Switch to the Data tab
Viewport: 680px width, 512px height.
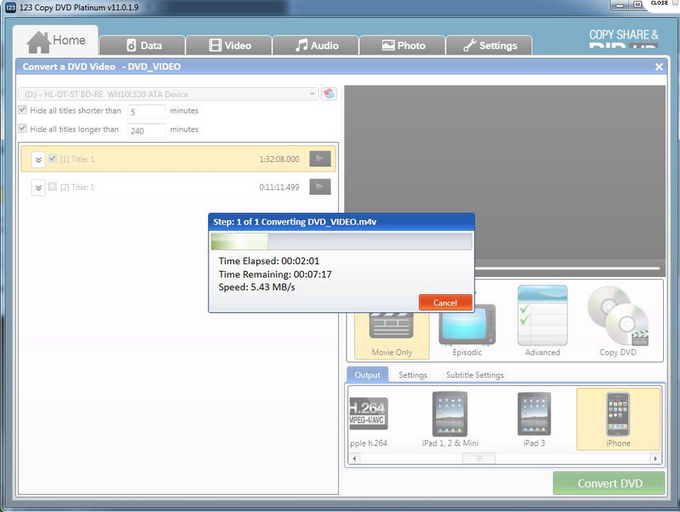[x=143, y=45]
